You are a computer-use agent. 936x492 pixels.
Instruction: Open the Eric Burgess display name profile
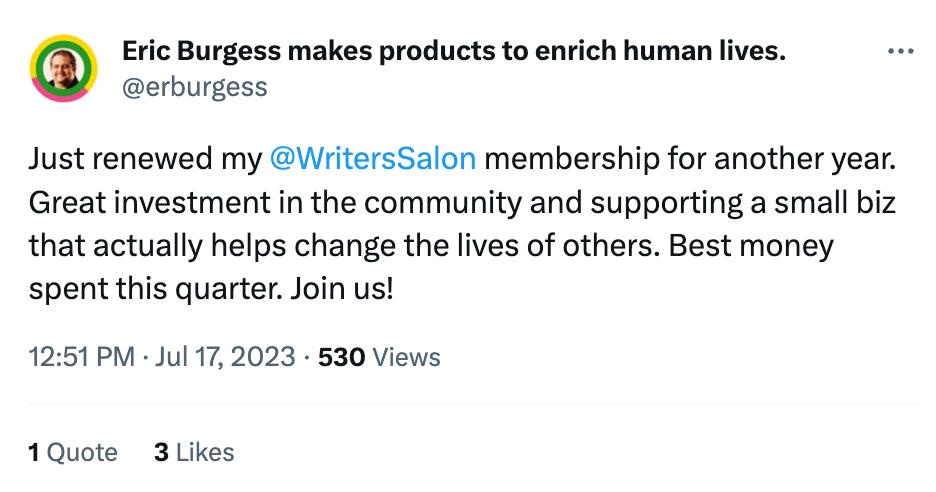tap(453, 52)
